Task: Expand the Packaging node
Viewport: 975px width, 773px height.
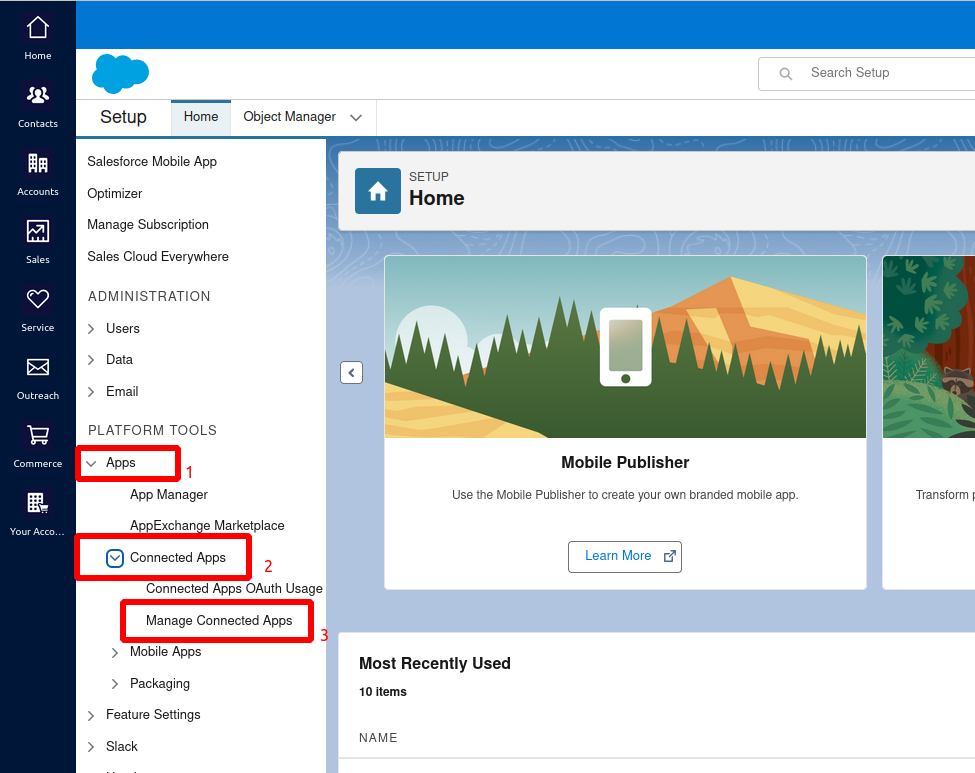Action: point(115,683)
